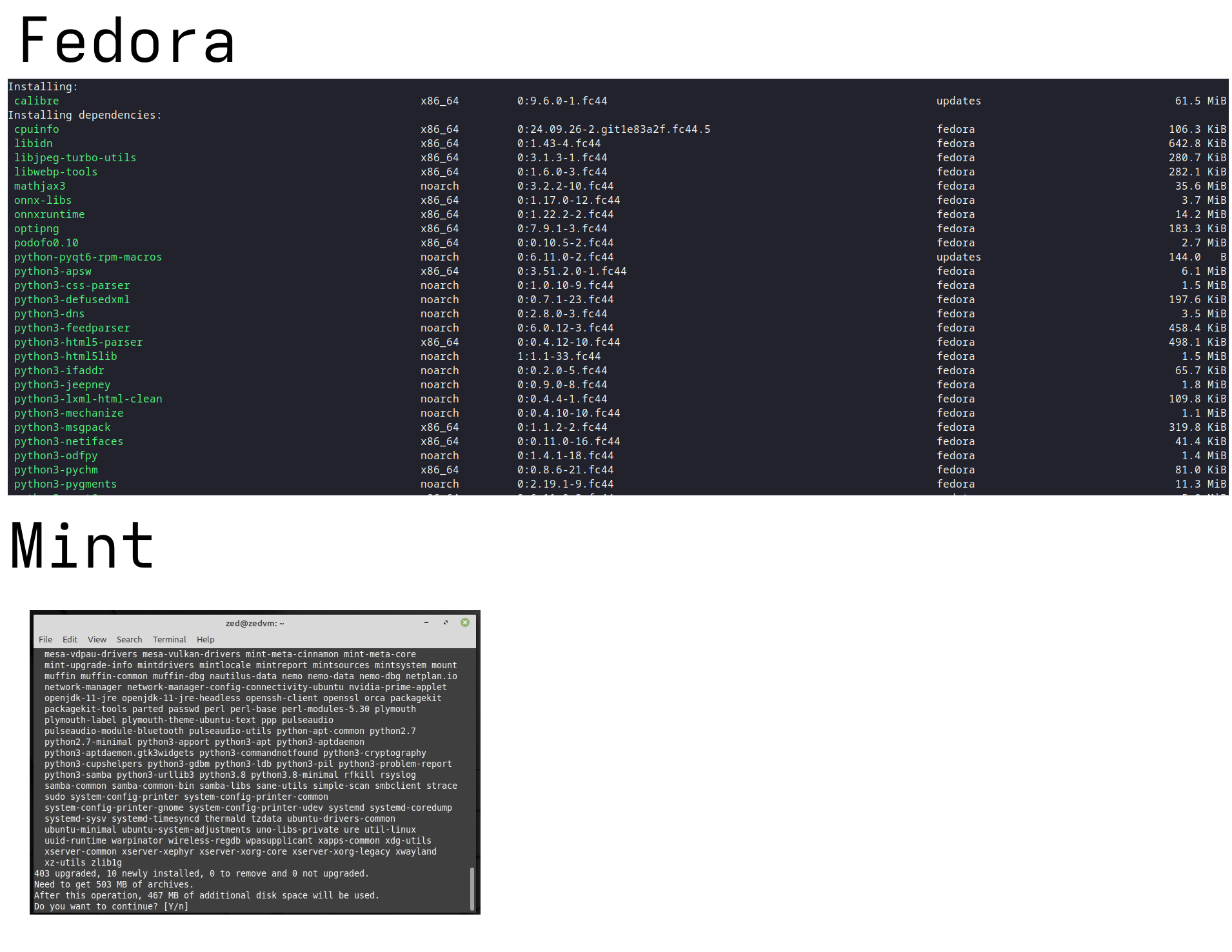The image size is (1232, 952).
Task: Click the Fedora heading text
Action: 128,40
